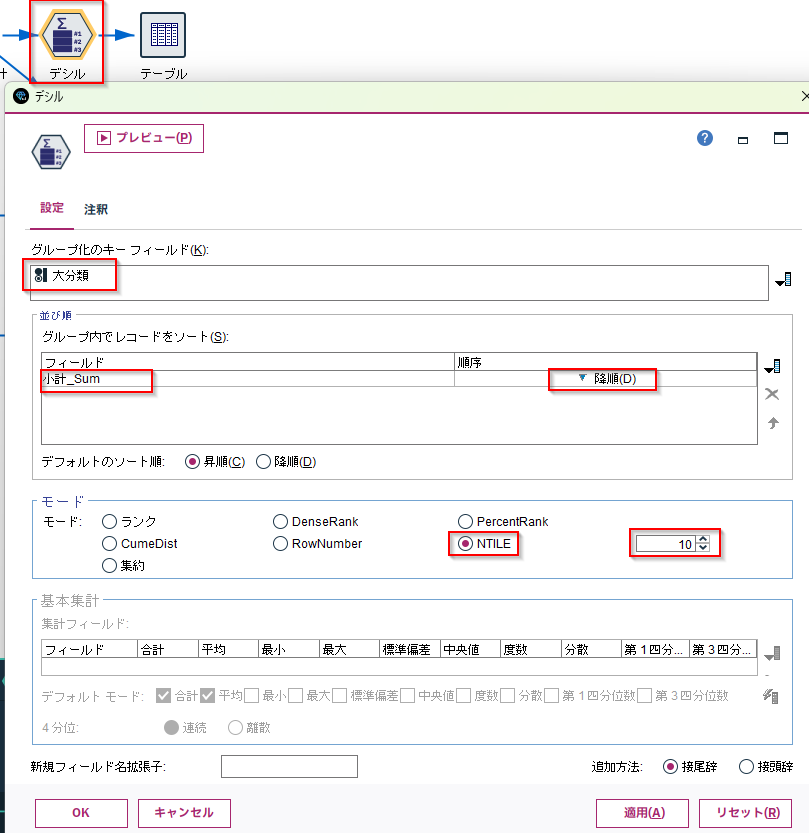Screen dimensions: 809x833
Task: Toggle the 第3四分位数 checkbox
Action: tap(645, 695)
